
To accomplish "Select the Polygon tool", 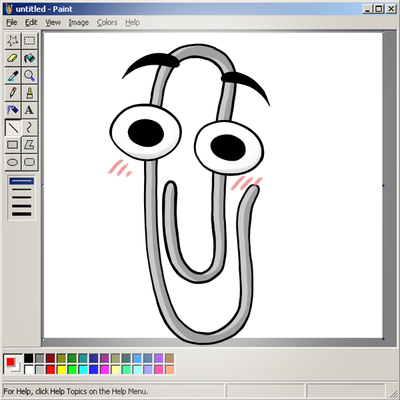I will point(30,145).
